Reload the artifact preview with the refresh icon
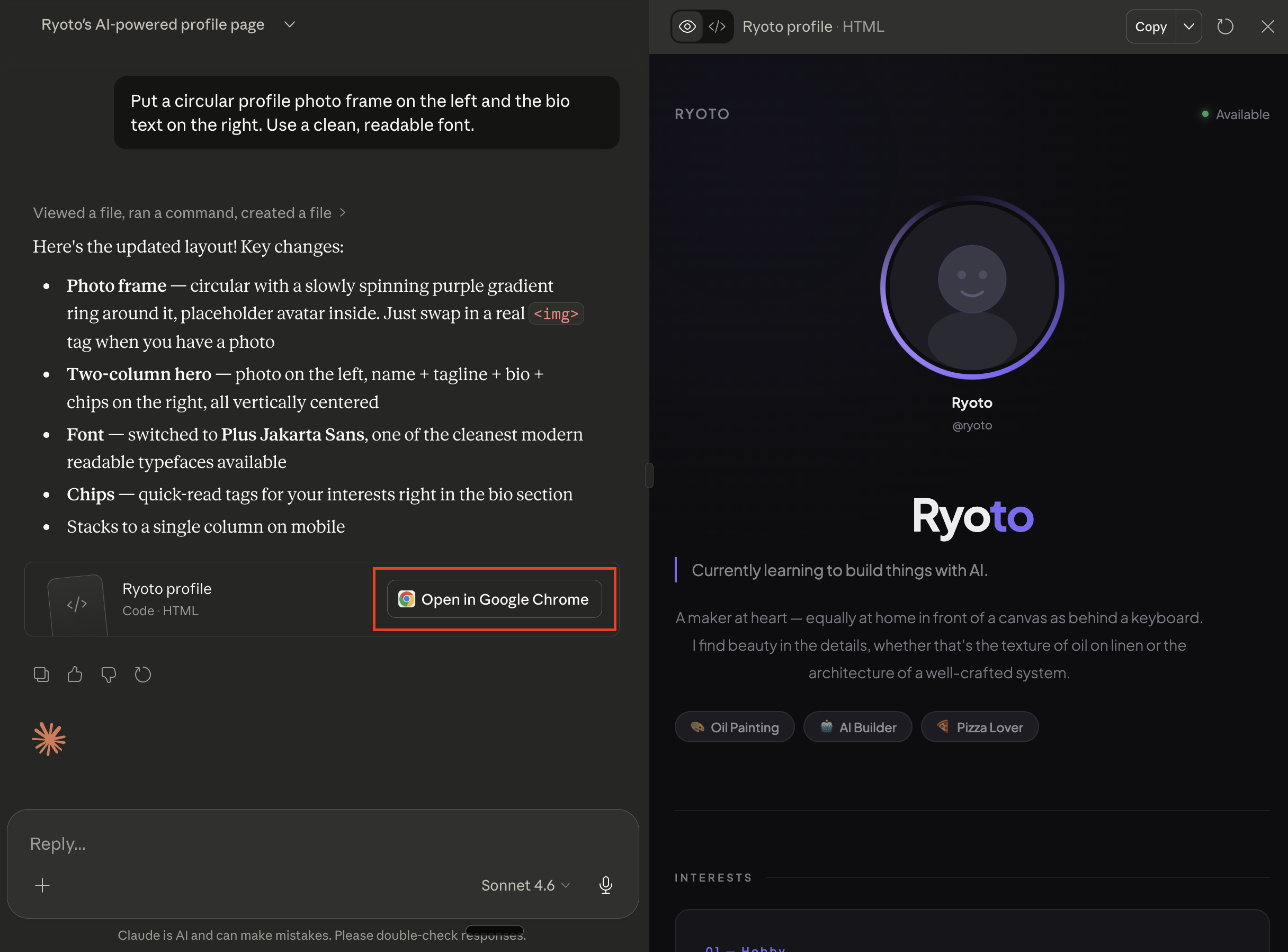Image resolution: width=1288 pixels, height=952 pixels. click(x=1224, y=26)
